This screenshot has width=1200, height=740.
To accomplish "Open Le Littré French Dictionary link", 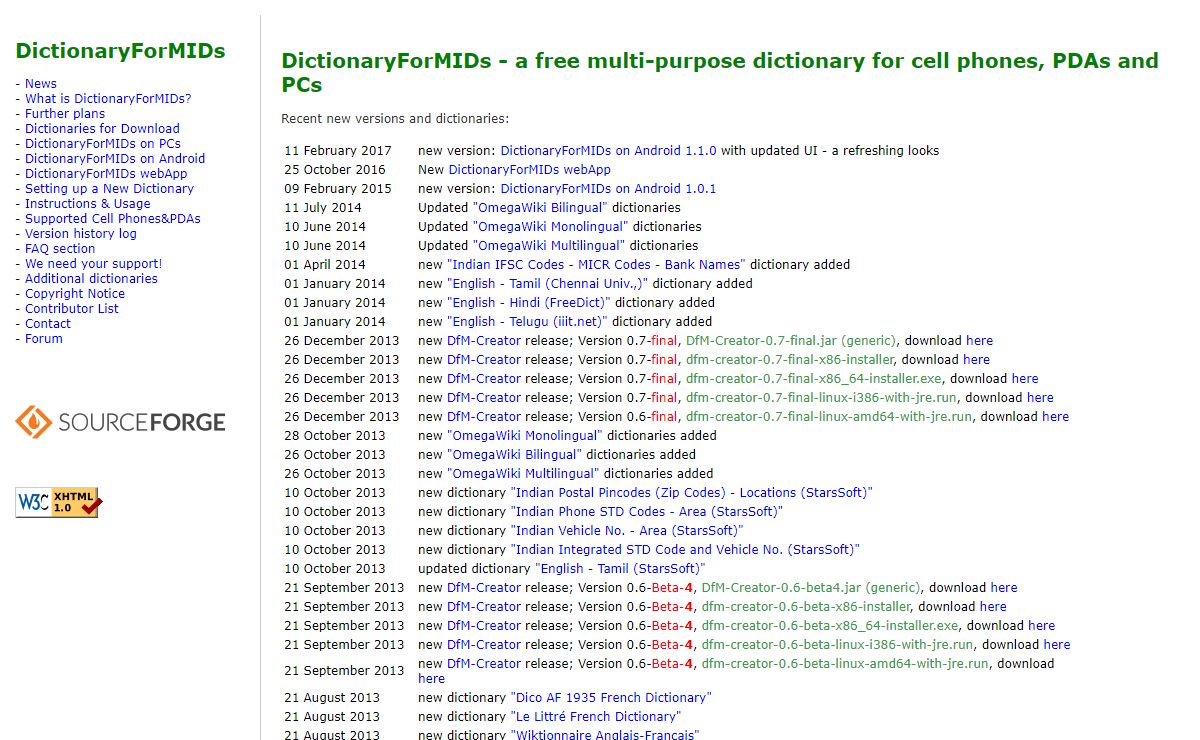I will [596, 717].
